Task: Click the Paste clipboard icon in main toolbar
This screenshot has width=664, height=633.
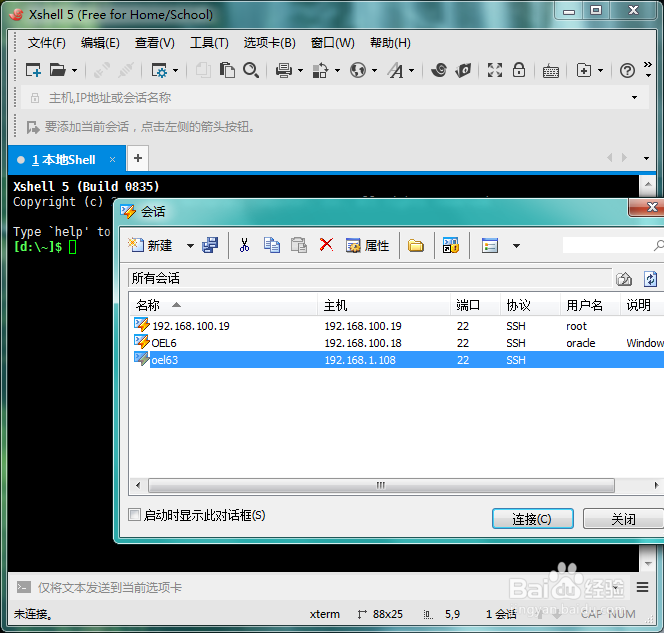Action: pos(227,70)
